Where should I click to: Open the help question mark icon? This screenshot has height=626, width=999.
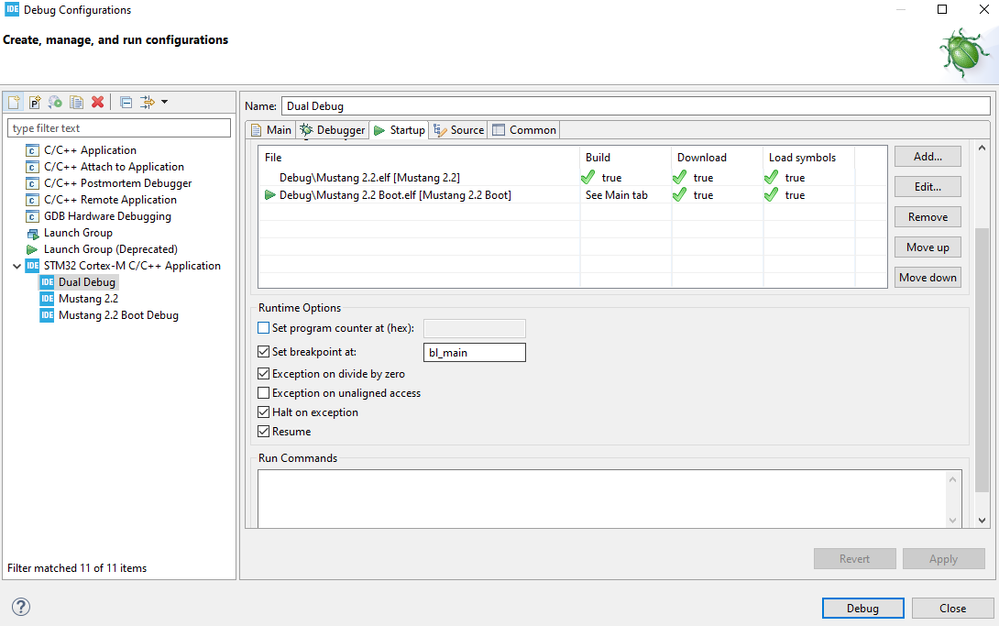pyautogui.click(x=21, y=606)
